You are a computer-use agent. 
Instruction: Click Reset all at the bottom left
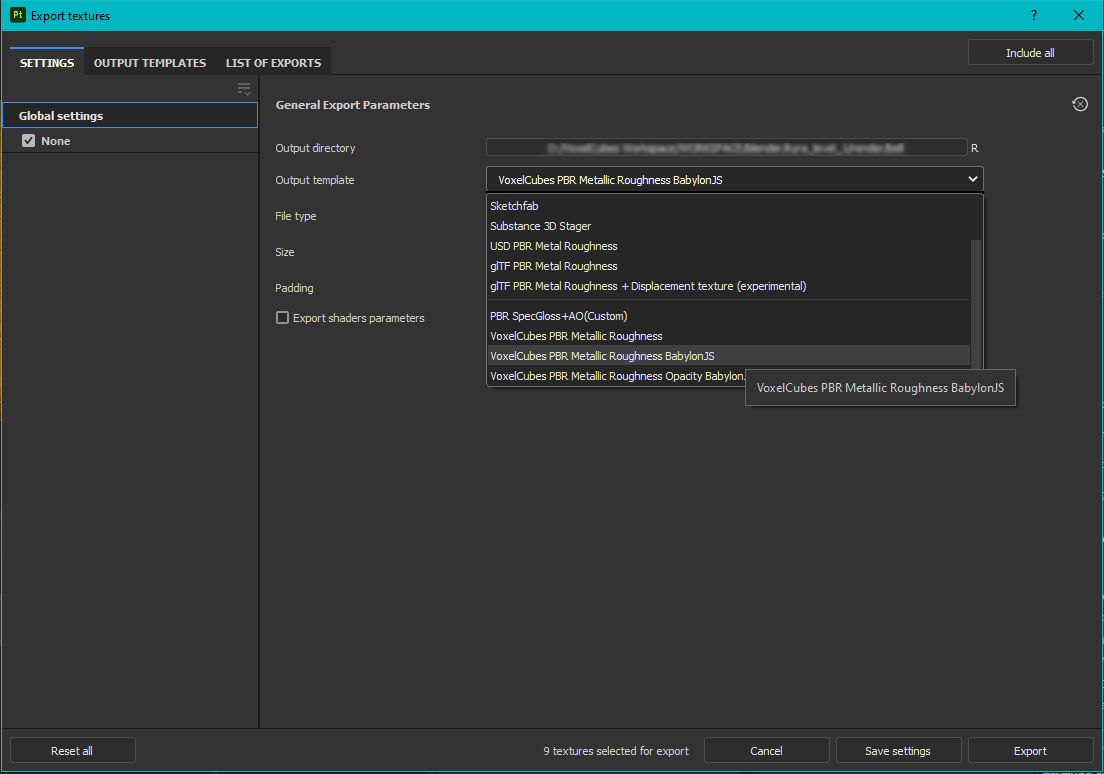point(72,750)
